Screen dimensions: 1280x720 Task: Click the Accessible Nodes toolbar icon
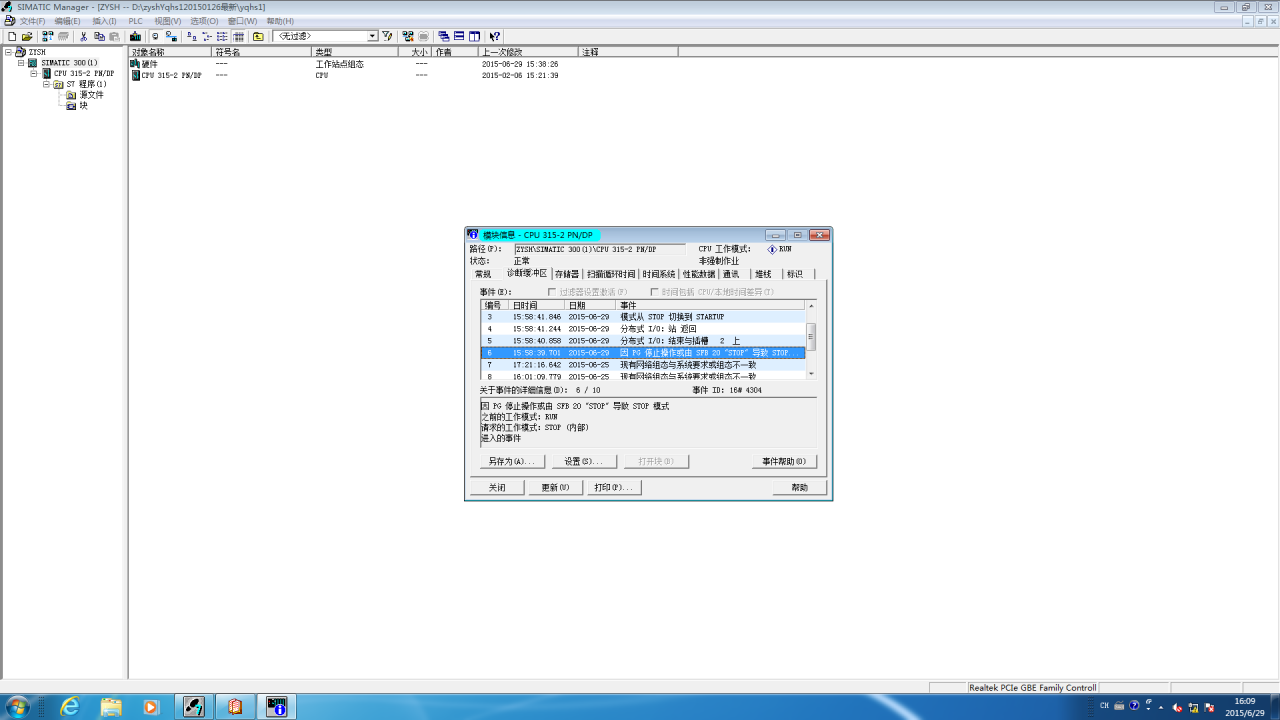(48, 36)
